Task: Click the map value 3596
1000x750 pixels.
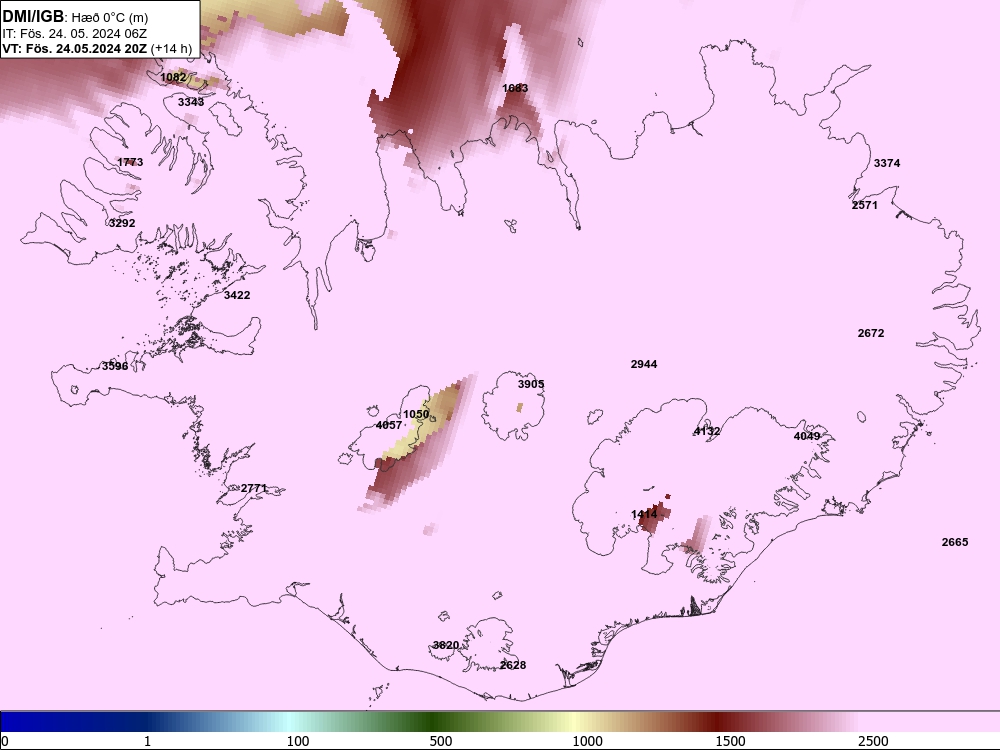Action: tap(115, 366)
